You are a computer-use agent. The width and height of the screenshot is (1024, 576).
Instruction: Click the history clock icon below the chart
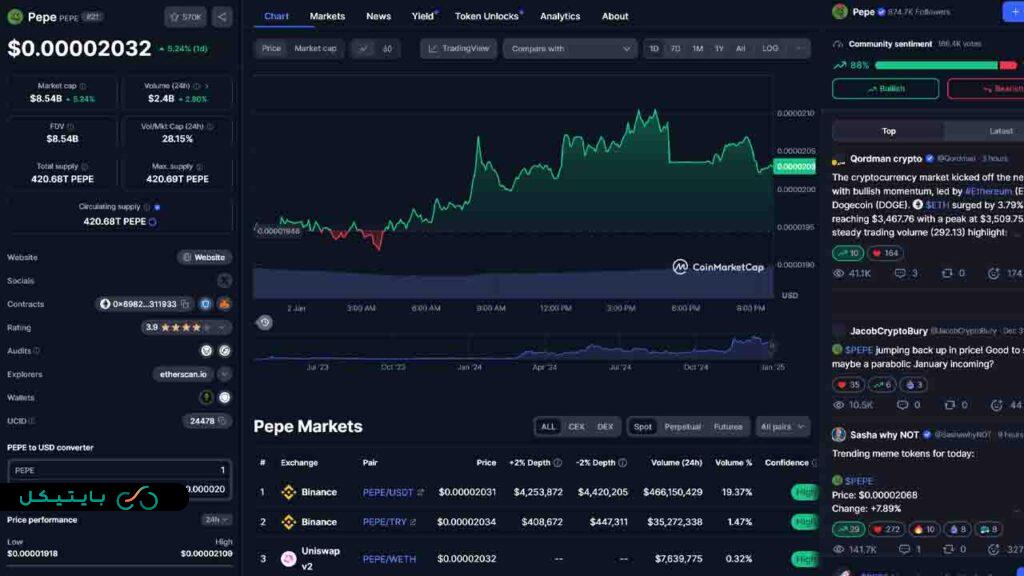(x=265, y=322)
